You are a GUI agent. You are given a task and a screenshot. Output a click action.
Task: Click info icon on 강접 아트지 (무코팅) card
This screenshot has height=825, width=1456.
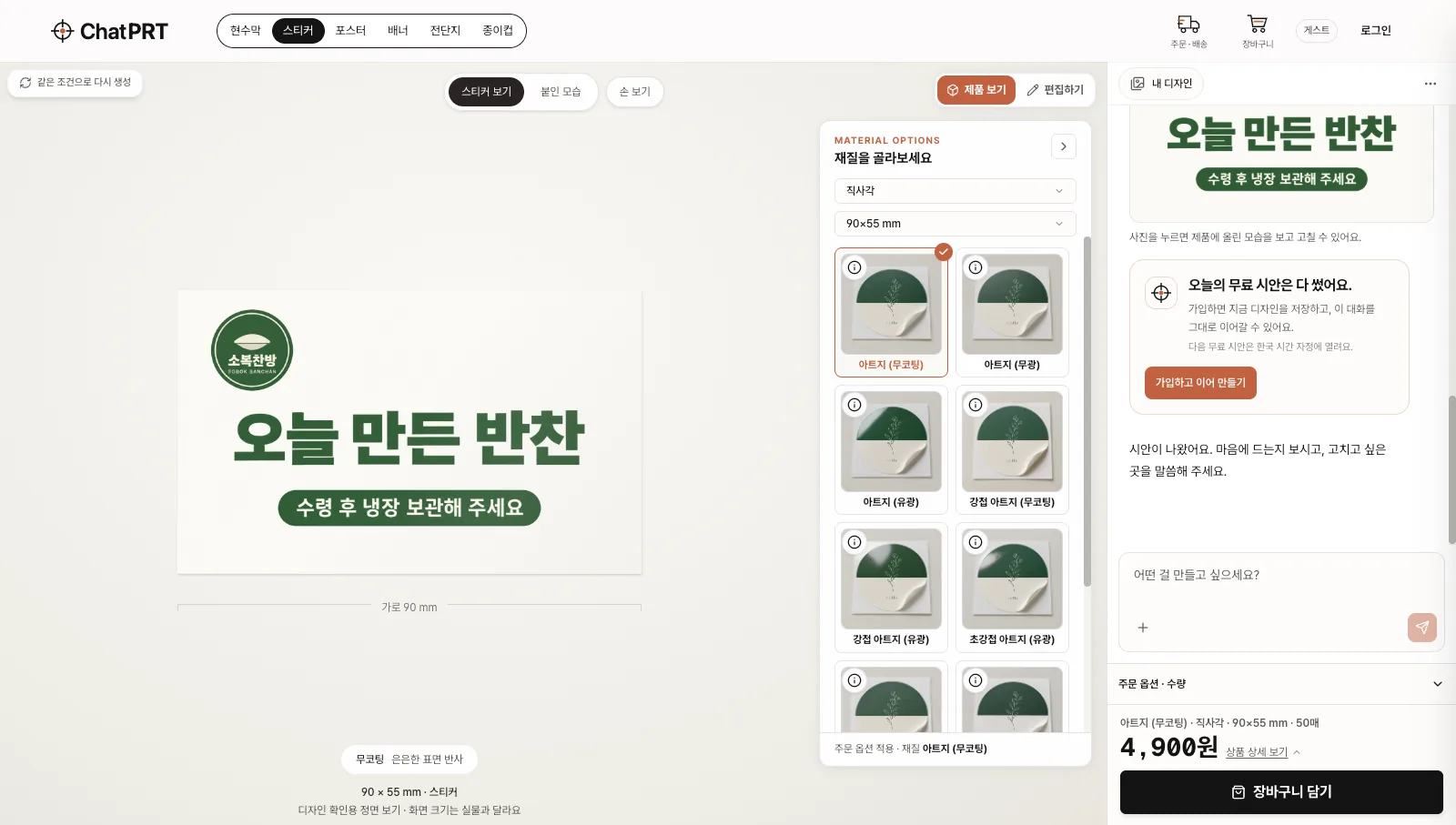point(976,405)
